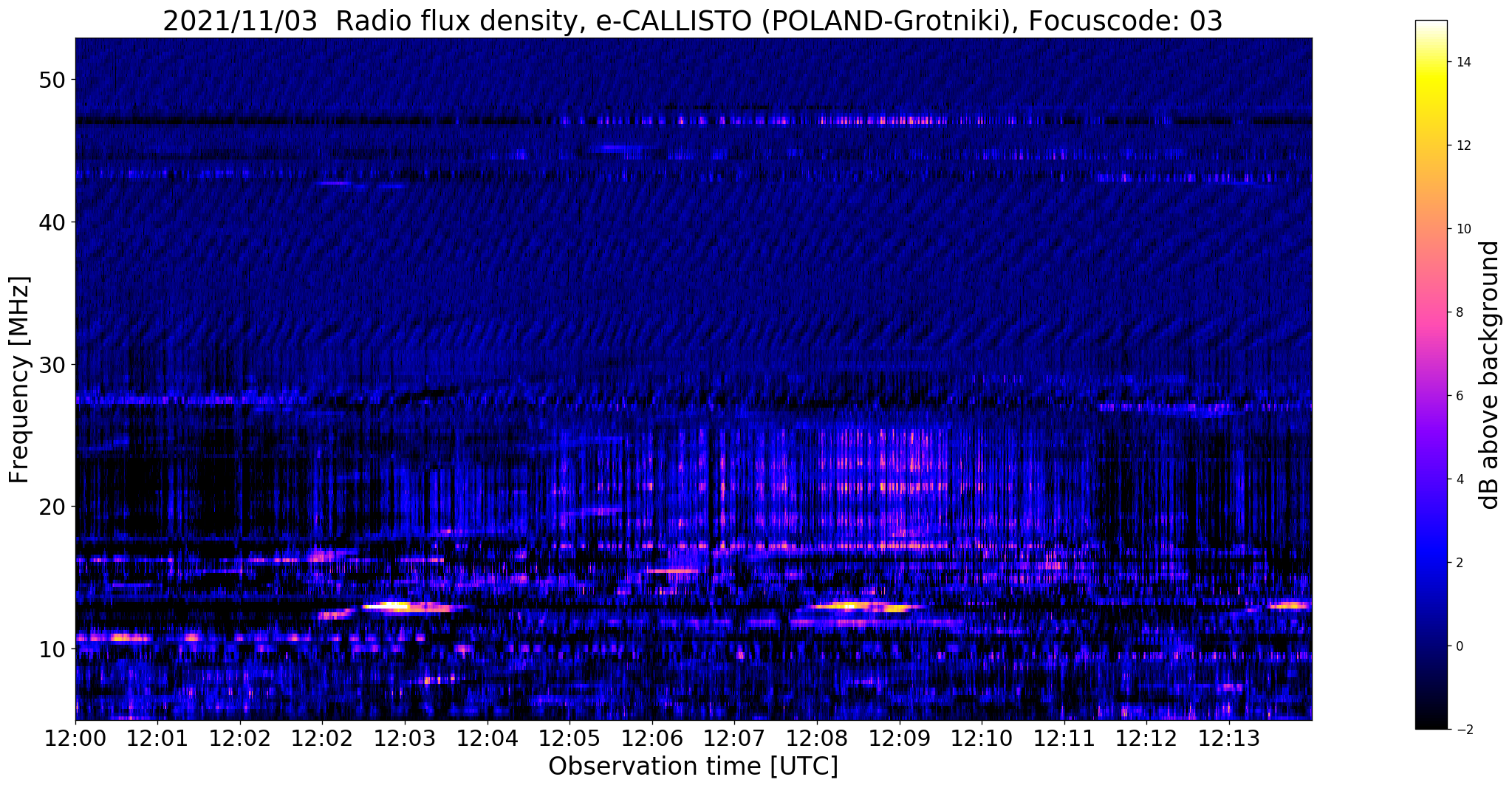Click the 20 MHz tick label
The width and height of the screenshot is (1512, 788).
pyautogui.click(x=51, y=507)
